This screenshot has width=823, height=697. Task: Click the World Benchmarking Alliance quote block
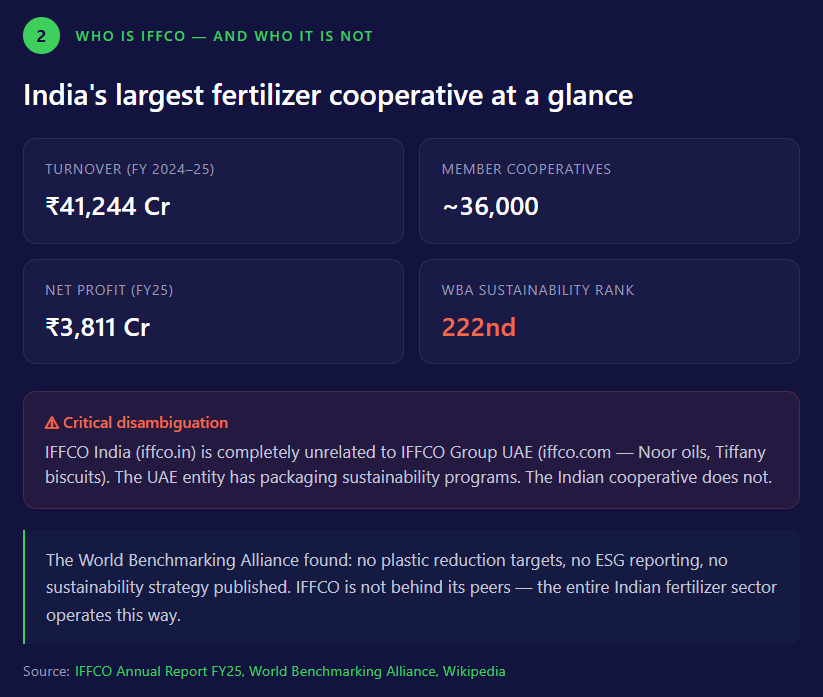(x=411, y=587)
